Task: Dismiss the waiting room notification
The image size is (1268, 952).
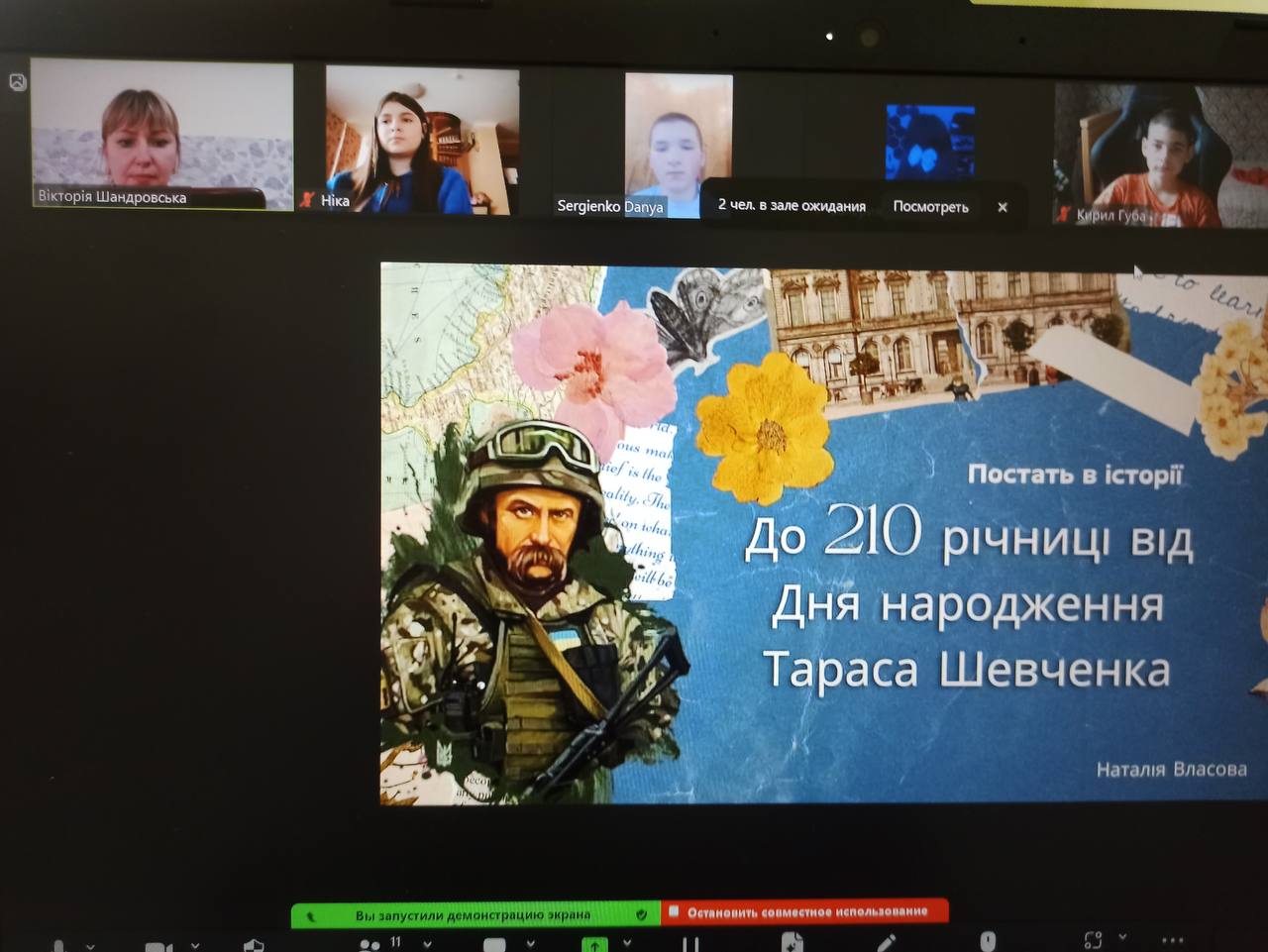Action: click(1003, 207)
